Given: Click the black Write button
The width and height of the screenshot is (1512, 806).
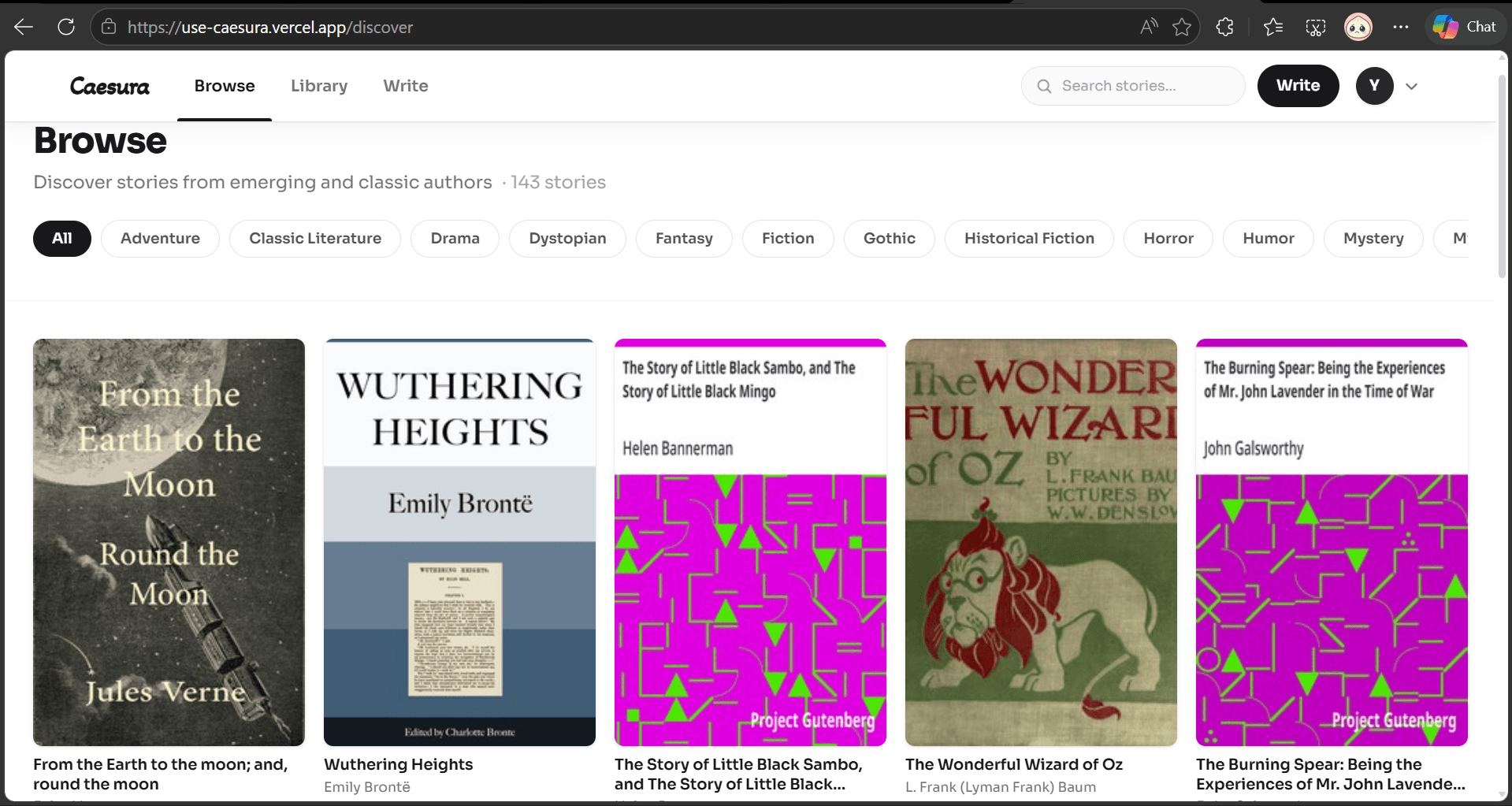Looking at the screenshot, I should click(x=1298, y=86).
